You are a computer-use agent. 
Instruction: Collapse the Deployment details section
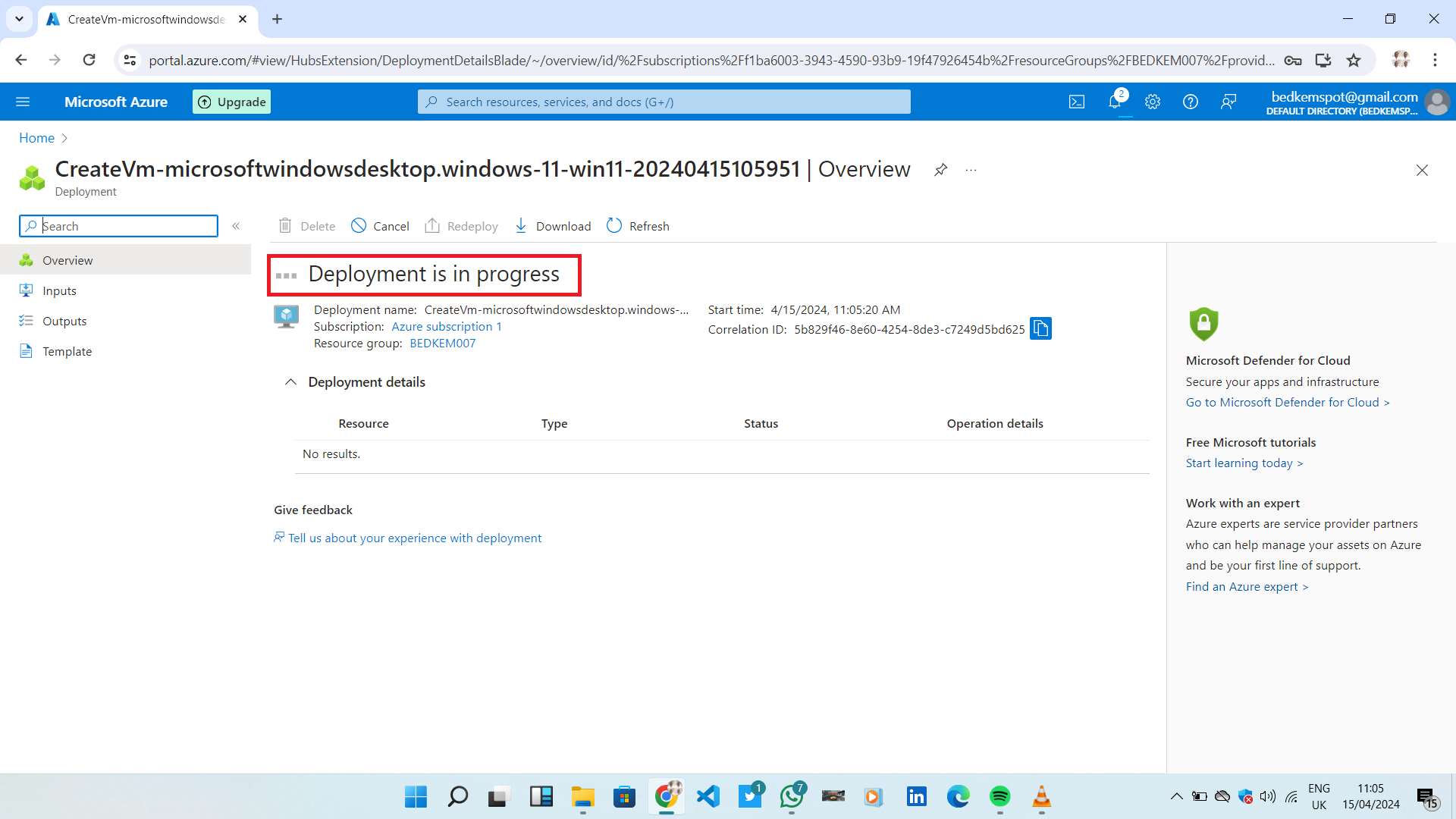[290, 382]
